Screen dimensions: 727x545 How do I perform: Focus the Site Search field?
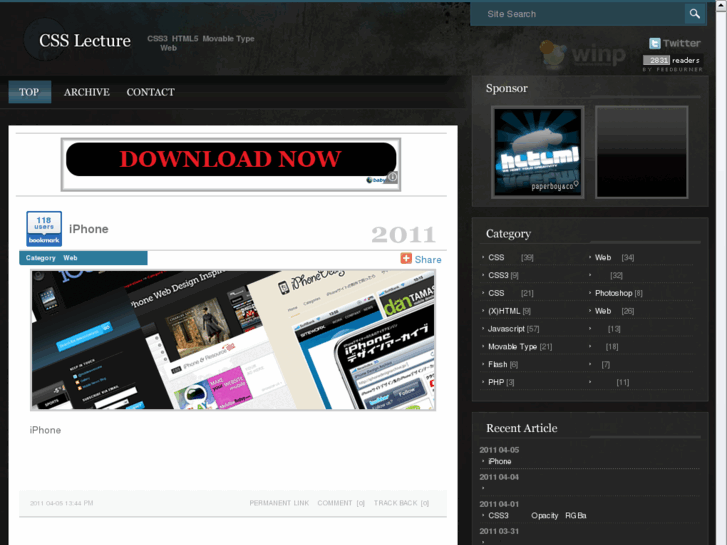577,14
